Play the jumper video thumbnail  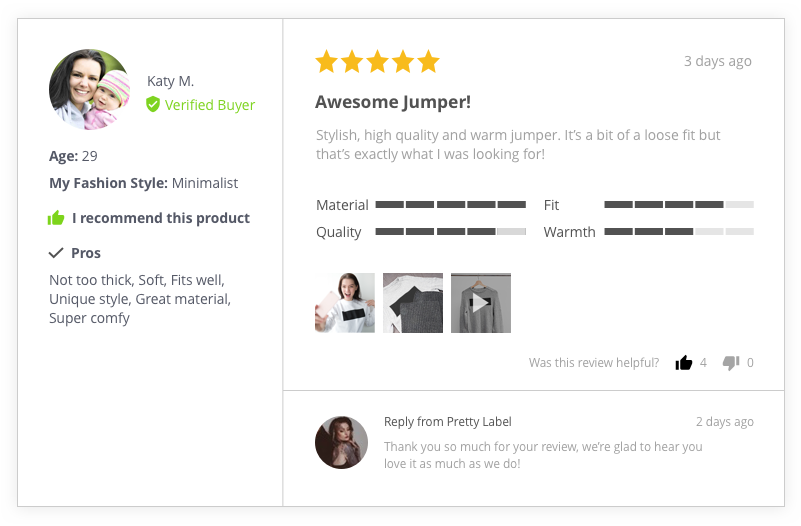[481, 303]
